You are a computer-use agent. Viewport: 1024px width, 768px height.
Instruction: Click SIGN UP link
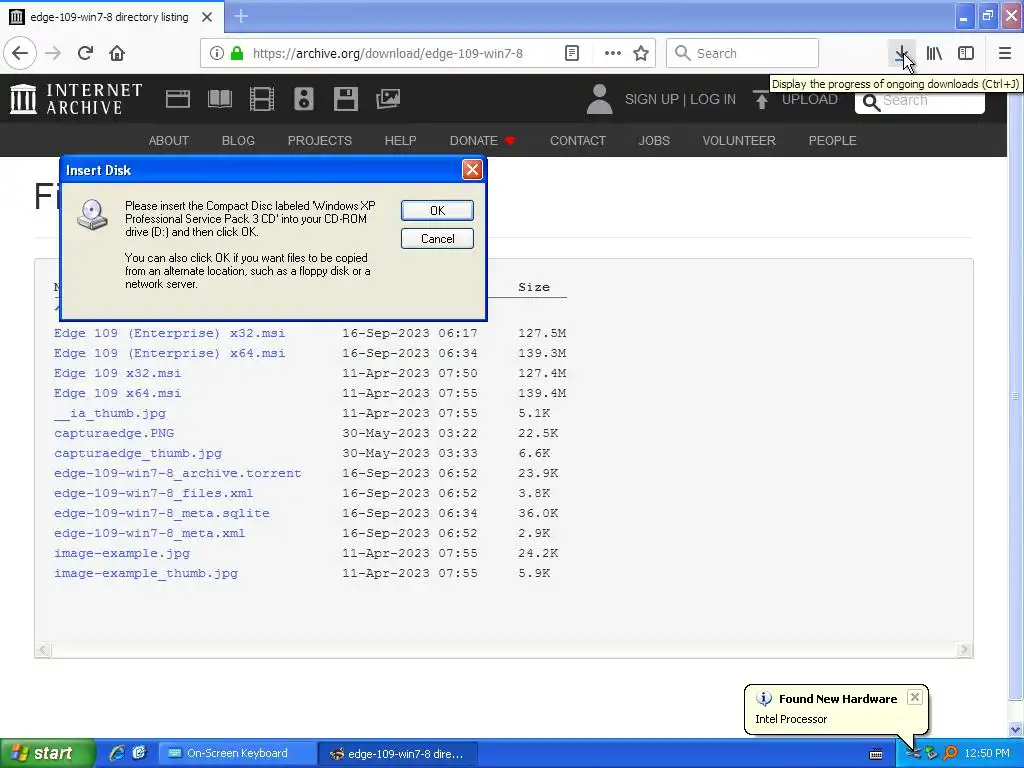click(652, 99)
